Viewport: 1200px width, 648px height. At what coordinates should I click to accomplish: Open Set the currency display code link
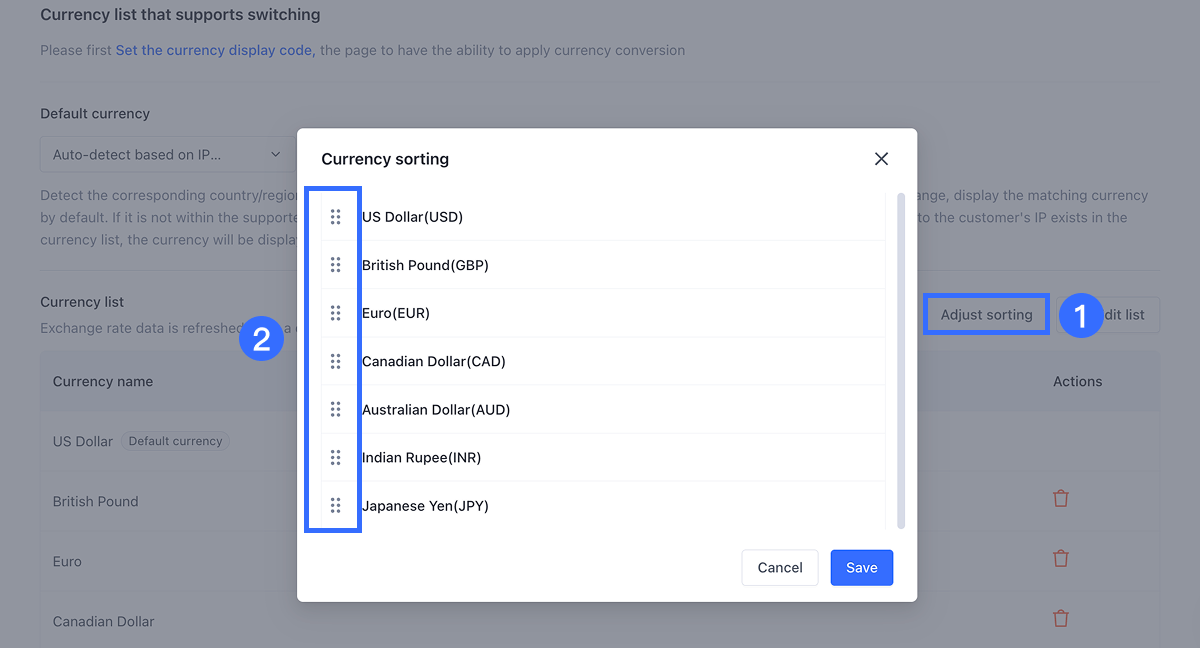[x=215, y=50]
